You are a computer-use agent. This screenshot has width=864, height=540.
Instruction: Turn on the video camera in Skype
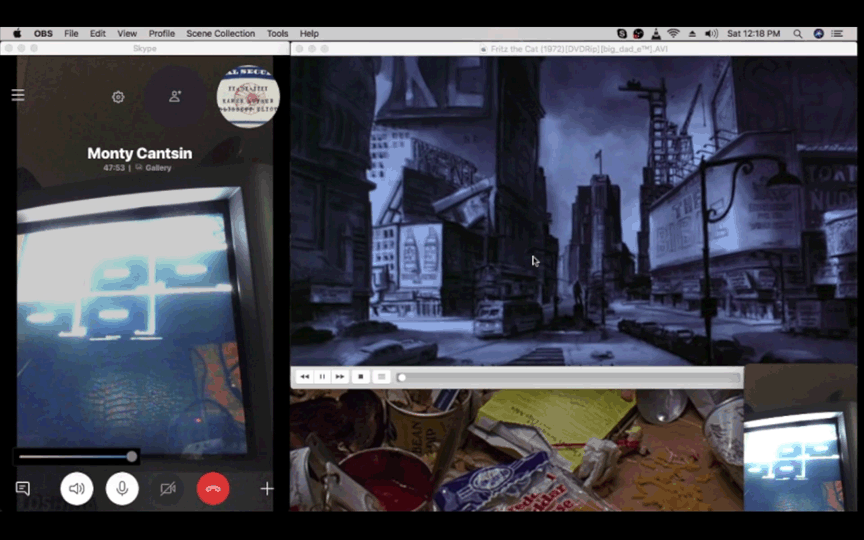click(168, 488)
